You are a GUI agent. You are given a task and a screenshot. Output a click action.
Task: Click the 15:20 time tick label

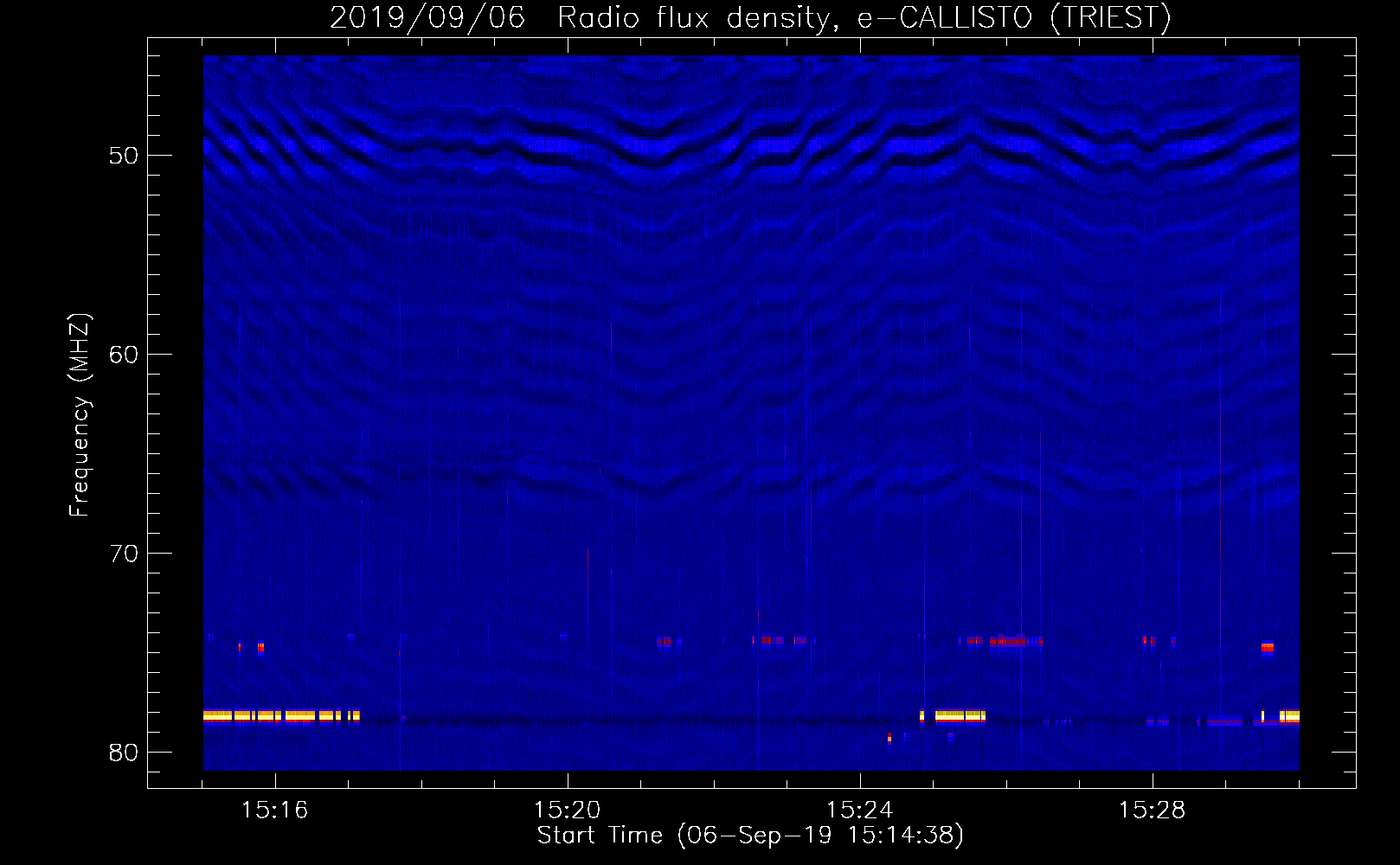(567, 811)
